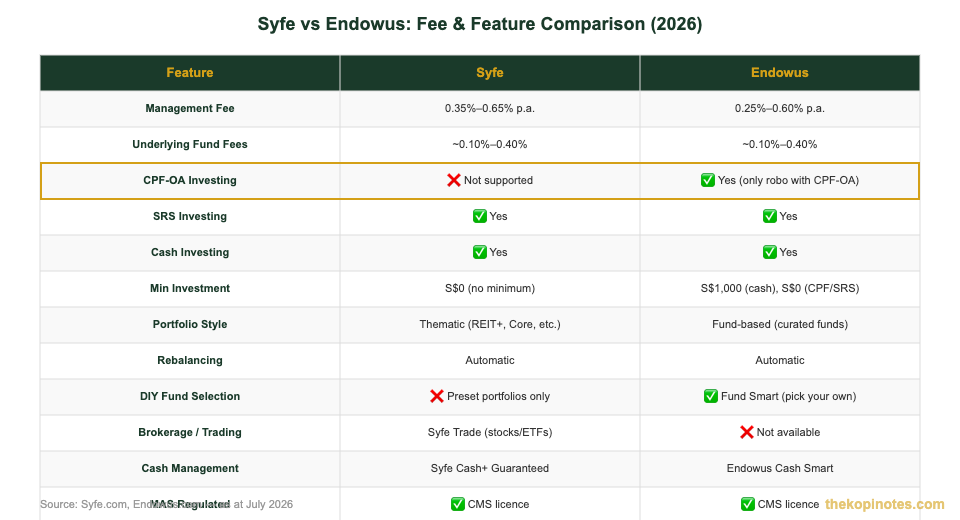Select the Brokerage / Trading label
This screenshot has width=960, height=520.
click(x=190, y=432)
